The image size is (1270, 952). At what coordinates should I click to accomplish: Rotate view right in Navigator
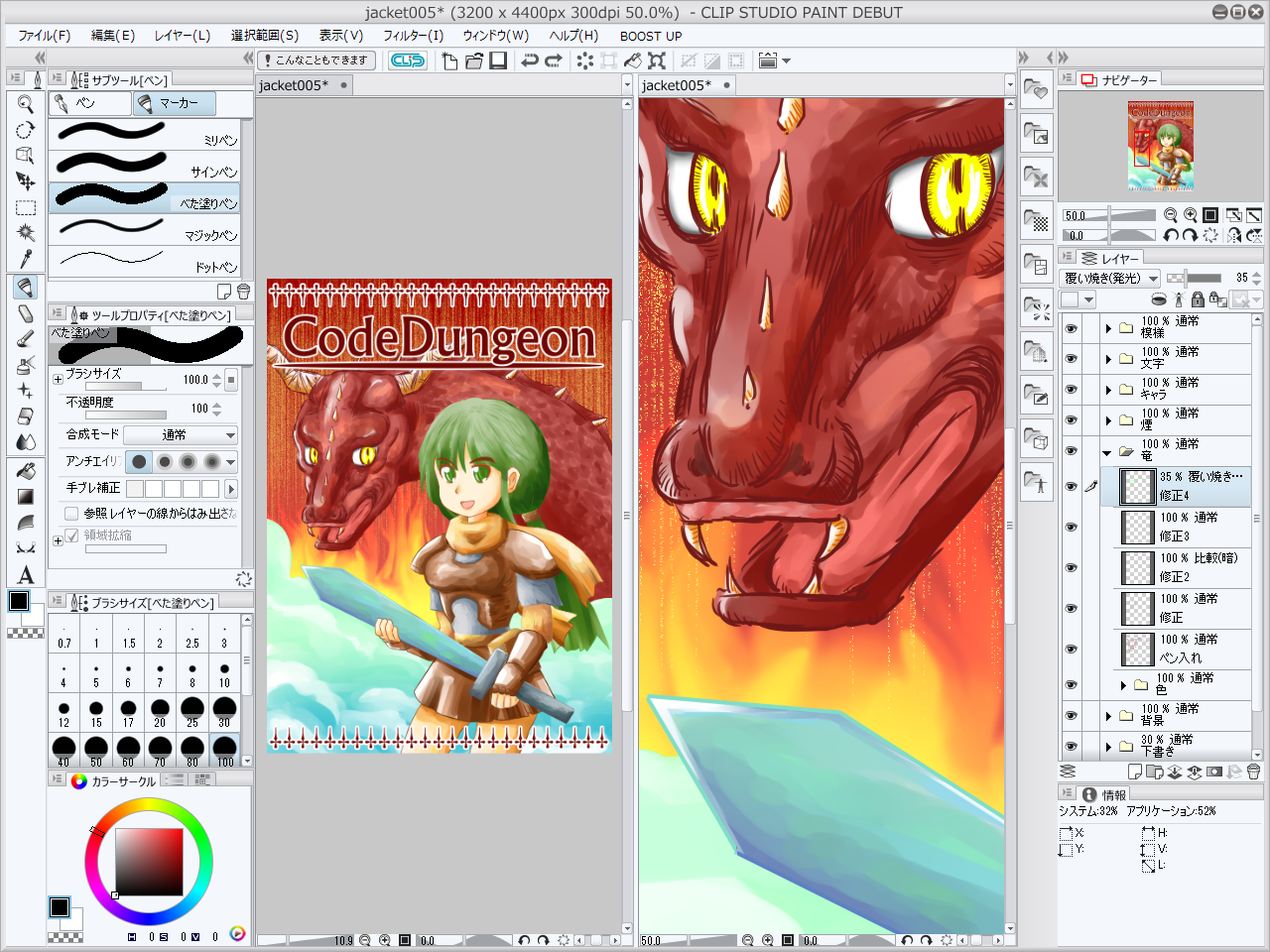1190,235
